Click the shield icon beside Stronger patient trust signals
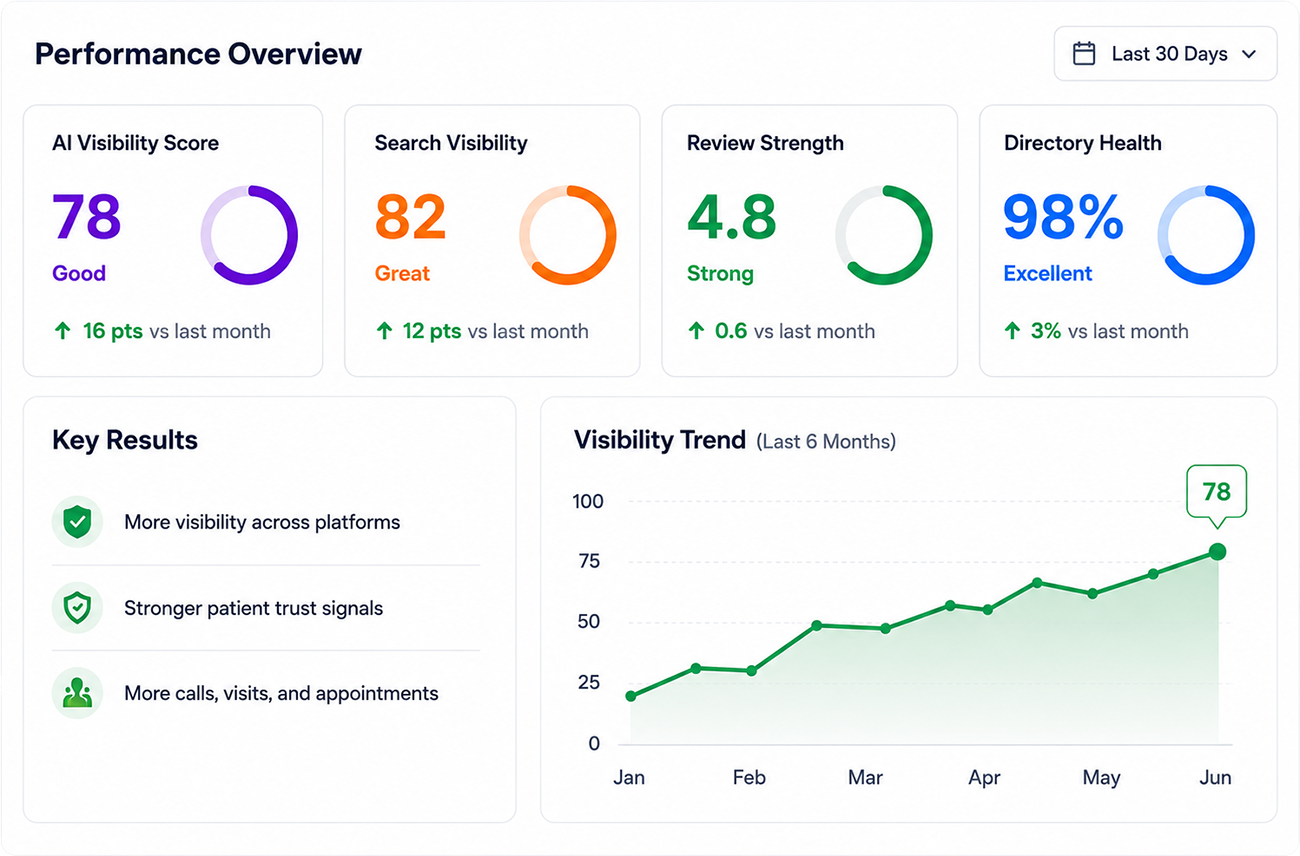The width and height of the screenshot is (1300, 856). 77,607
